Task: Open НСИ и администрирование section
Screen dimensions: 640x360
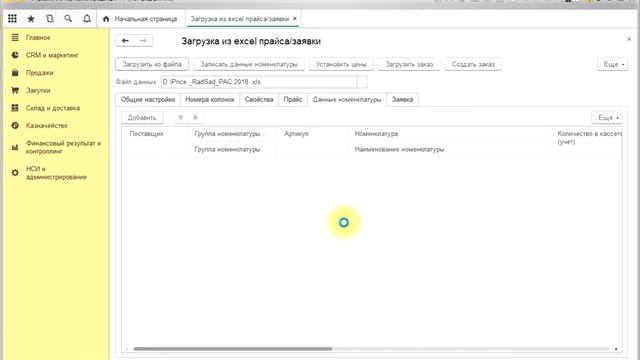Action: click(x=56, y=173)
